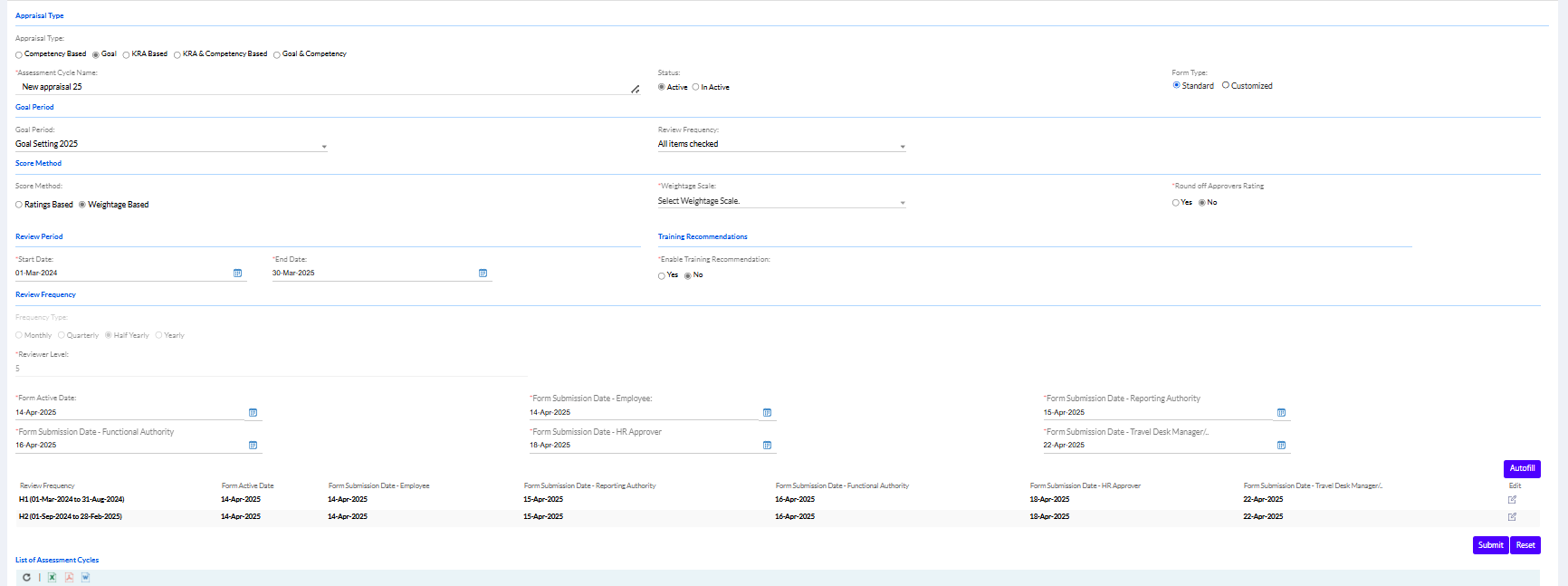Edit the H1 review frequency row
Image resolution: width=1568 pixels, height=586 pixels.
click(1511, 499)
